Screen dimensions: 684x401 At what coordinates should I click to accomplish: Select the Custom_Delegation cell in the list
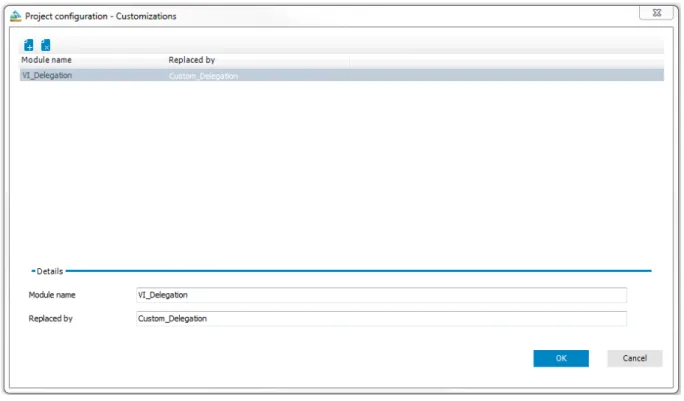tap(203, 76)
